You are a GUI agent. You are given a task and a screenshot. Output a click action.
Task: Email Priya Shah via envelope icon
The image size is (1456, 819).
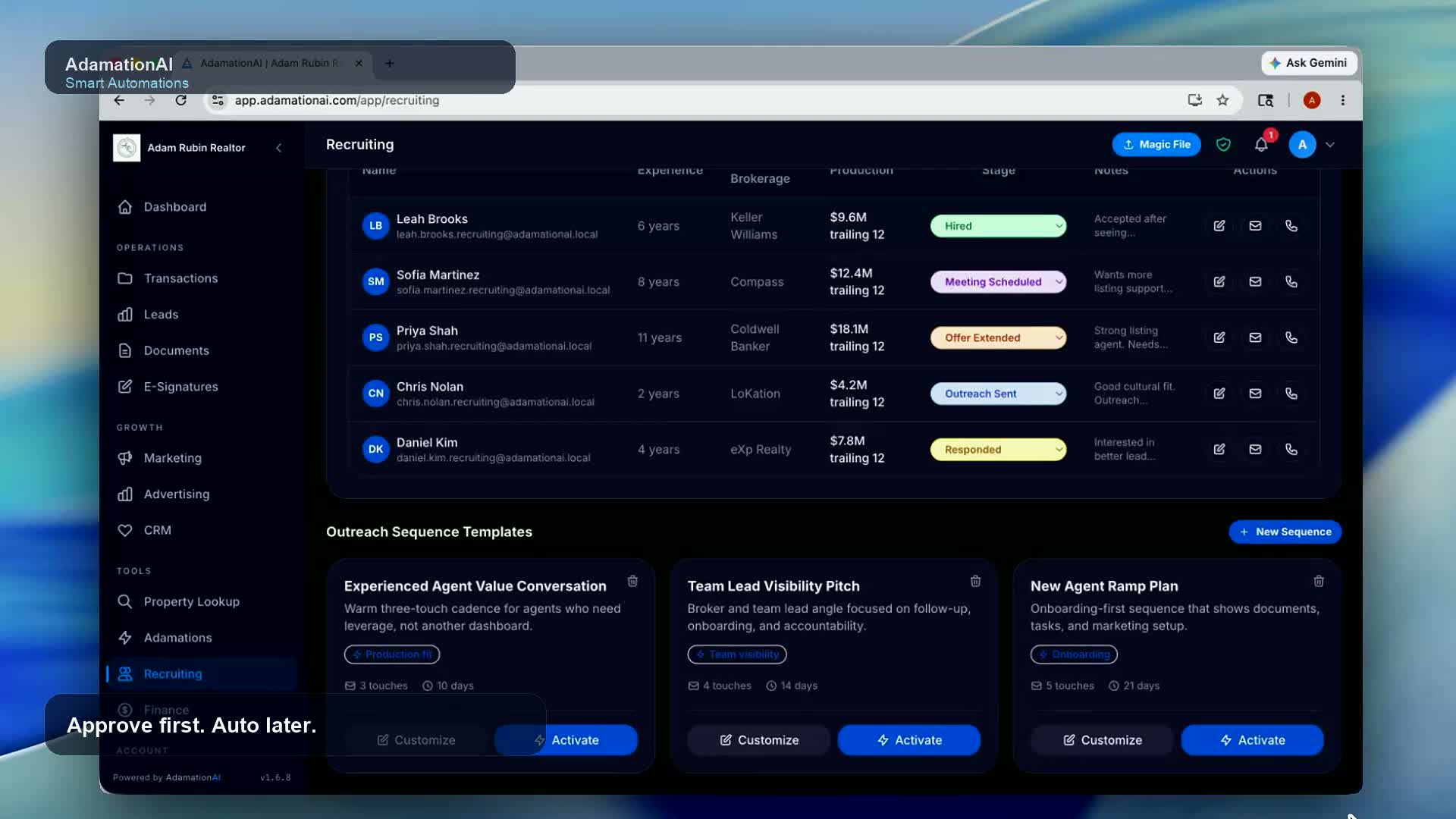coord(1255,337)
